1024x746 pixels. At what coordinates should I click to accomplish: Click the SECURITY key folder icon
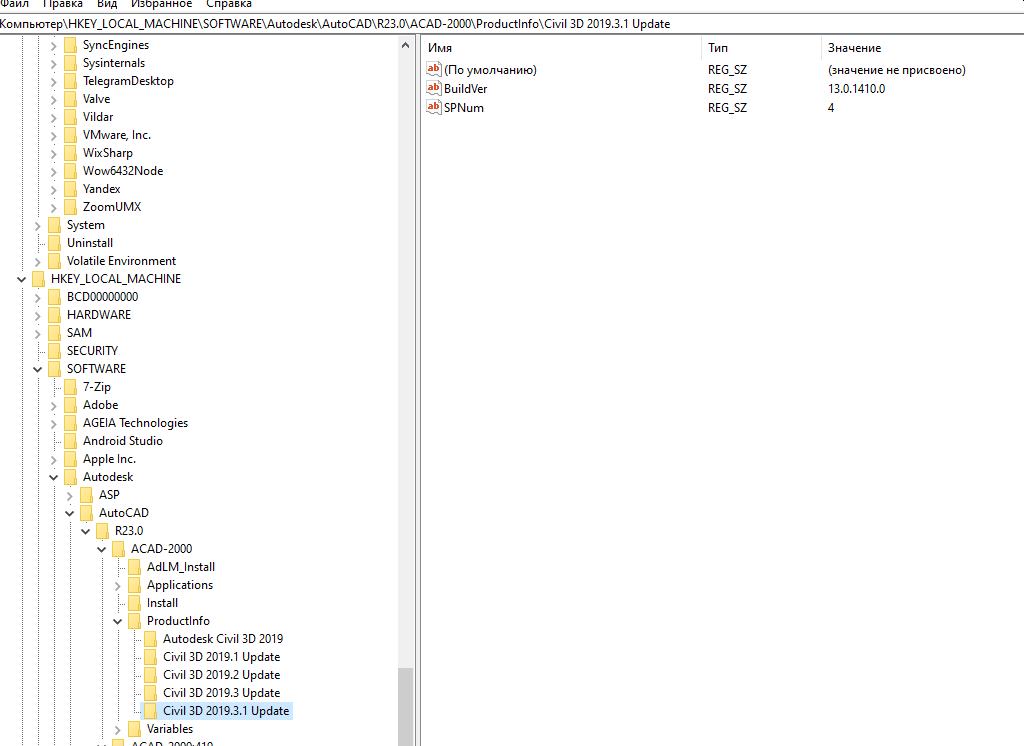coord(55,351)
